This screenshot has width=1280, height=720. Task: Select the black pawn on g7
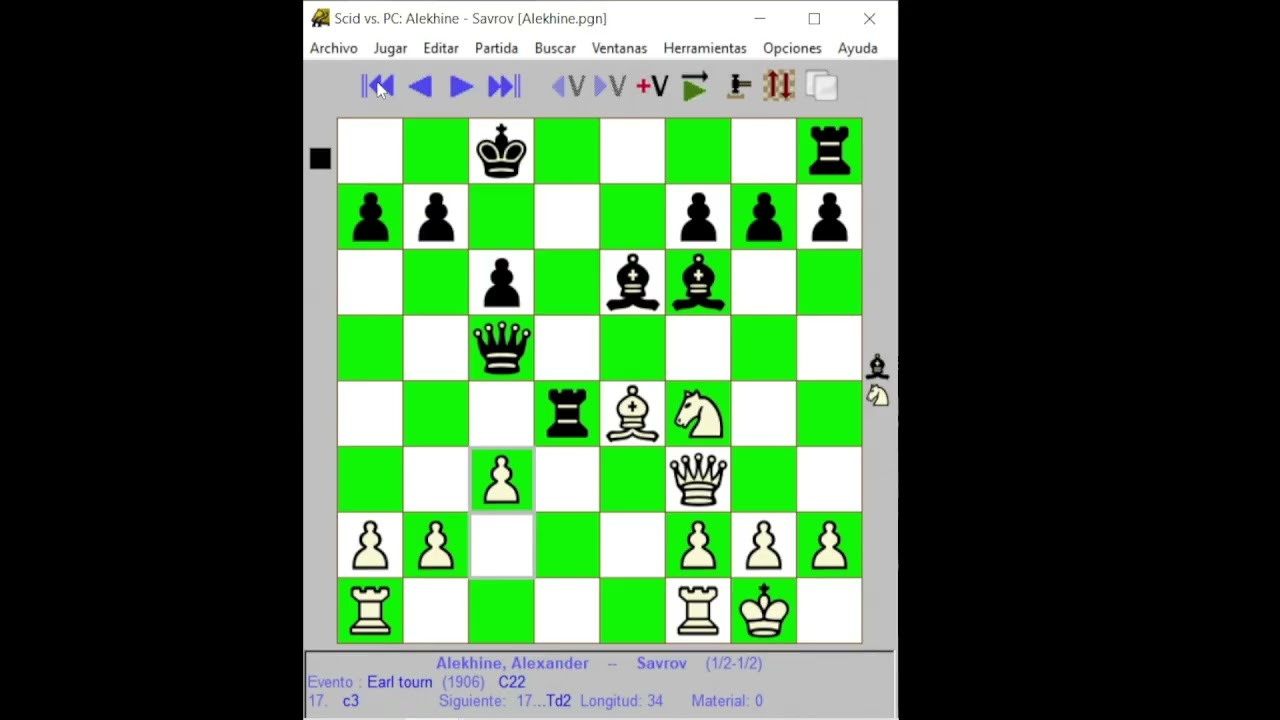coord(764,217)
